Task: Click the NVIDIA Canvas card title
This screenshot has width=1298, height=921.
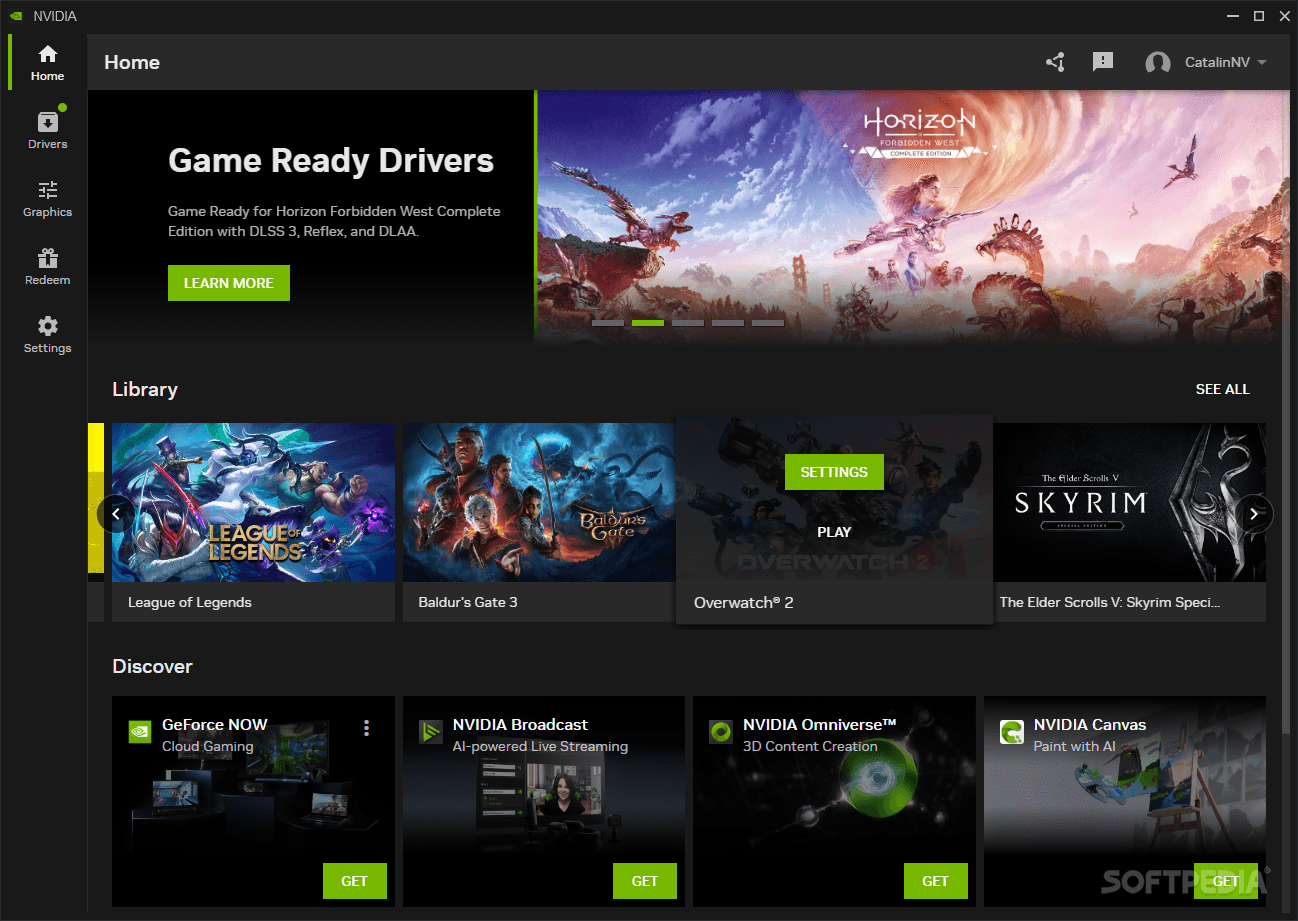Action: coord(1090,725)
